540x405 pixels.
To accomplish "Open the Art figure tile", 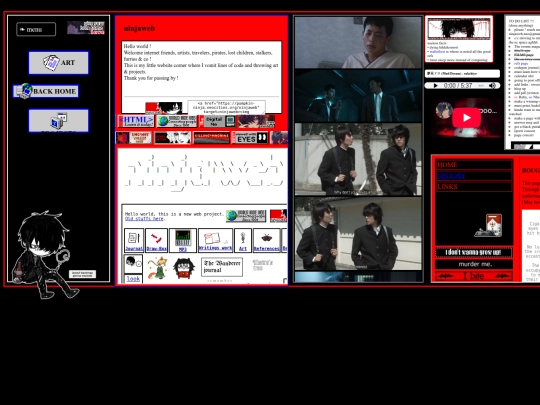I will point(243,240).
